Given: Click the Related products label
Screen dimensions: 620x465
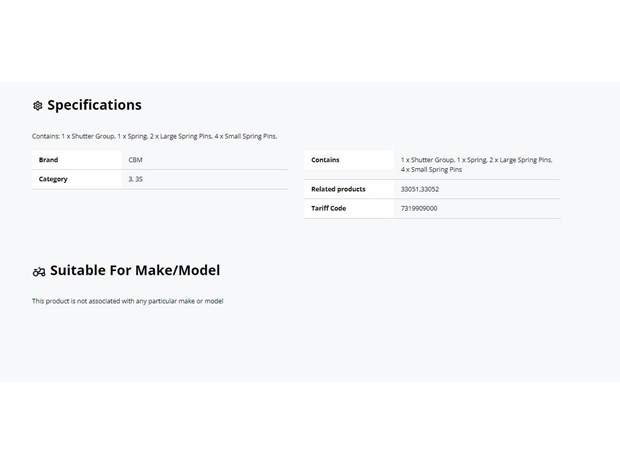Looking at the screenshot, I should 338,189.
